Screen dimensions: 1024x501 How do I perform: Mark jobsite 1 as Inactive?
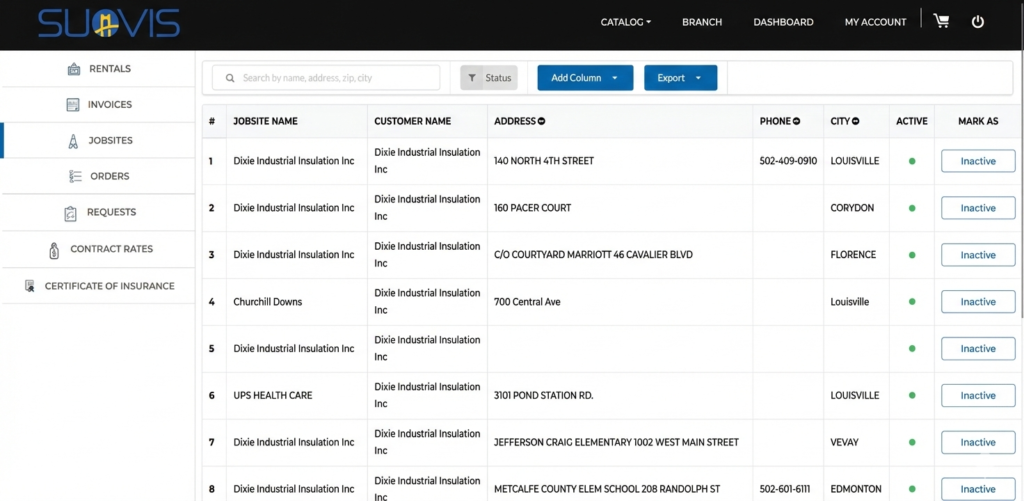click(x=977, y=161)
